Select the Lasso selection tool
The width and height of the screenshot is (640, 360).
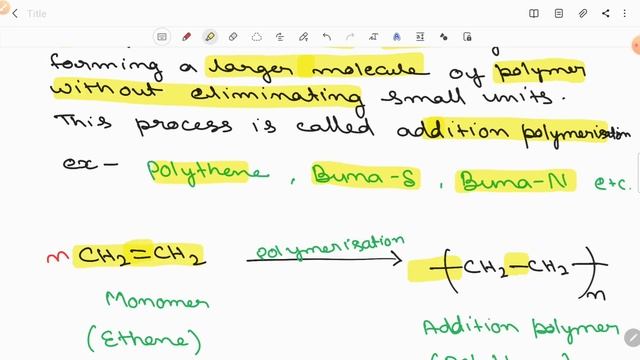[256, 37]
